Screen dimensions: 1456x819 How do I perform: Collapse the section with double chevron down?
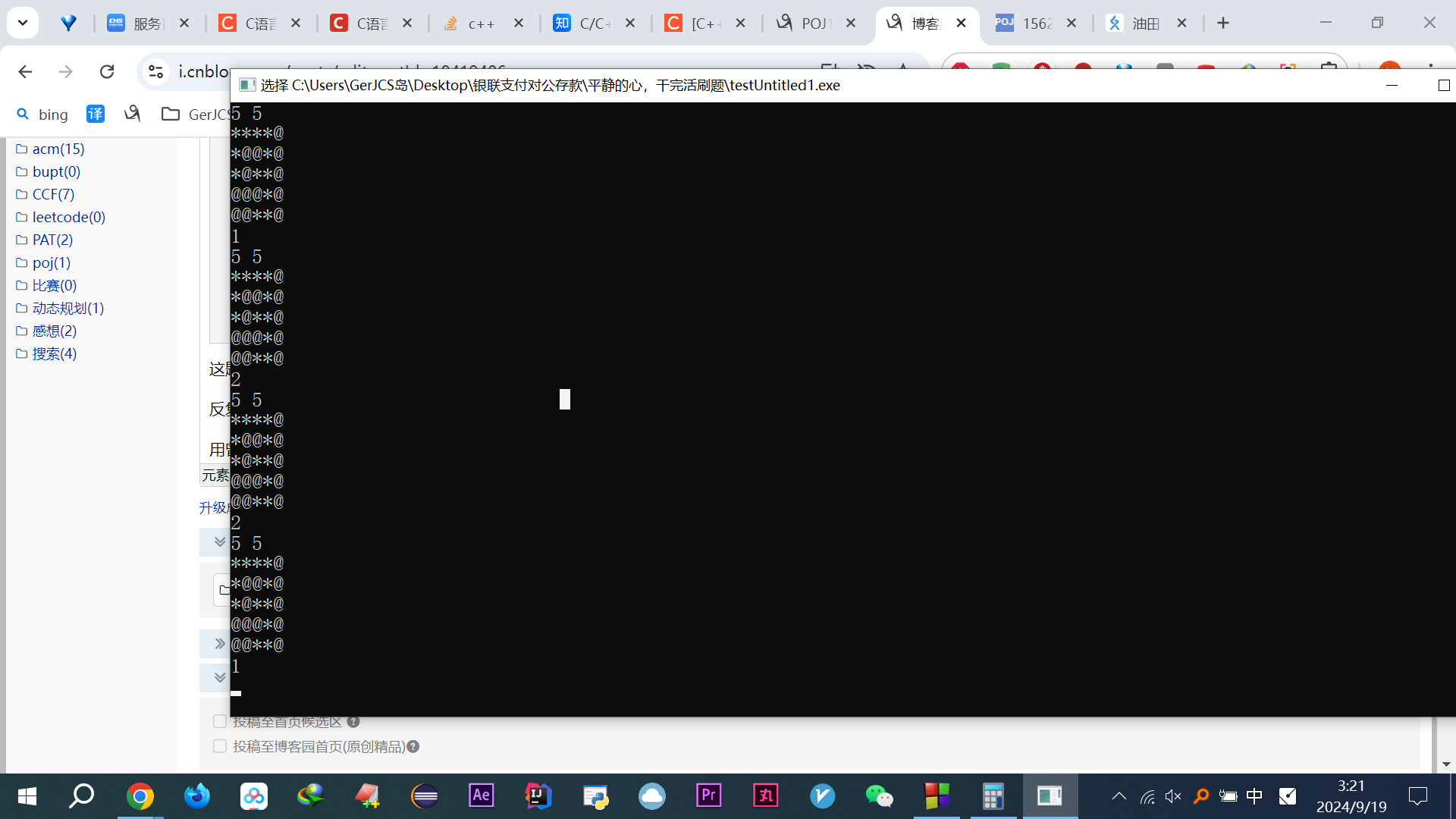click(219, 541)
